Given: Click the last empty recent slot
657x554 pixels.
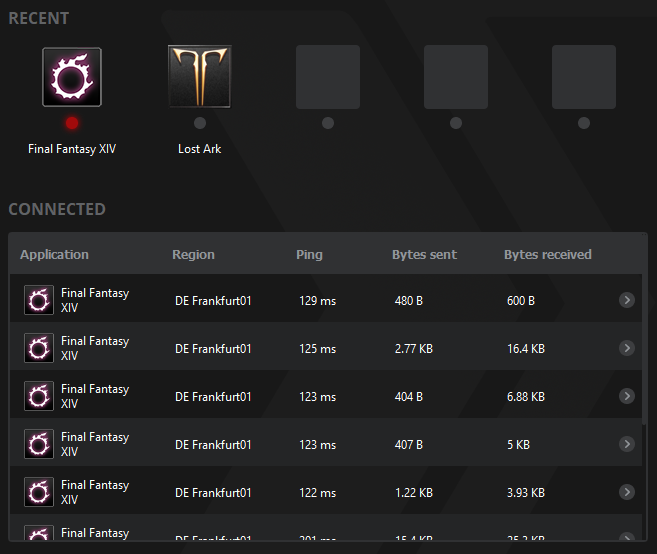Looking at the screenshot, I should click(584, 77).
